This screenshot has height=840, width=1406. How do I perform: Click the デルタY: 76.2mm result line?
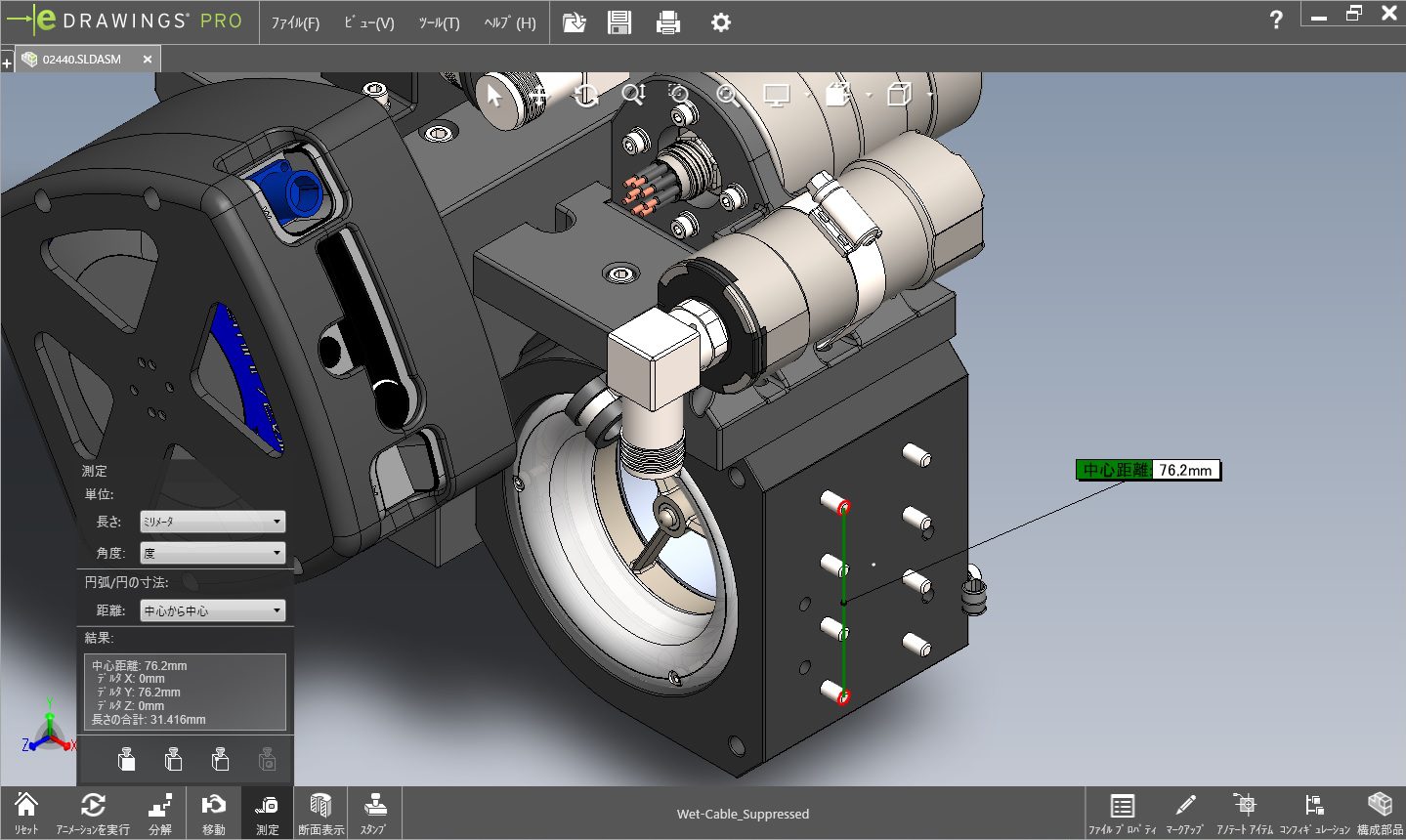click(x=138, y=693)
